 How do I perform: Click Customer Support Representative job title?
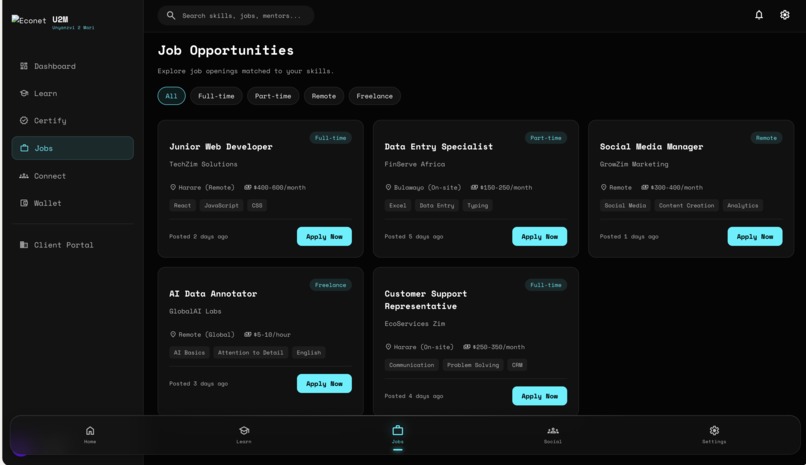426,300
